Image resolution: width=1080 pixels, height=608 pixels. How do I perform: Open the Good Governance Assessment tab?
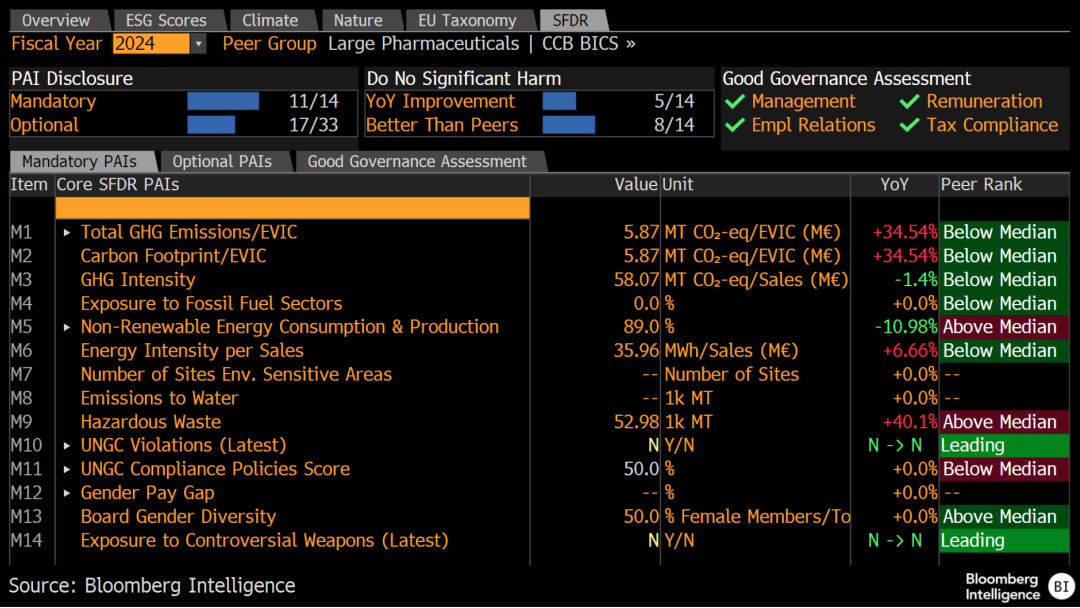click(x=417, y=161)
